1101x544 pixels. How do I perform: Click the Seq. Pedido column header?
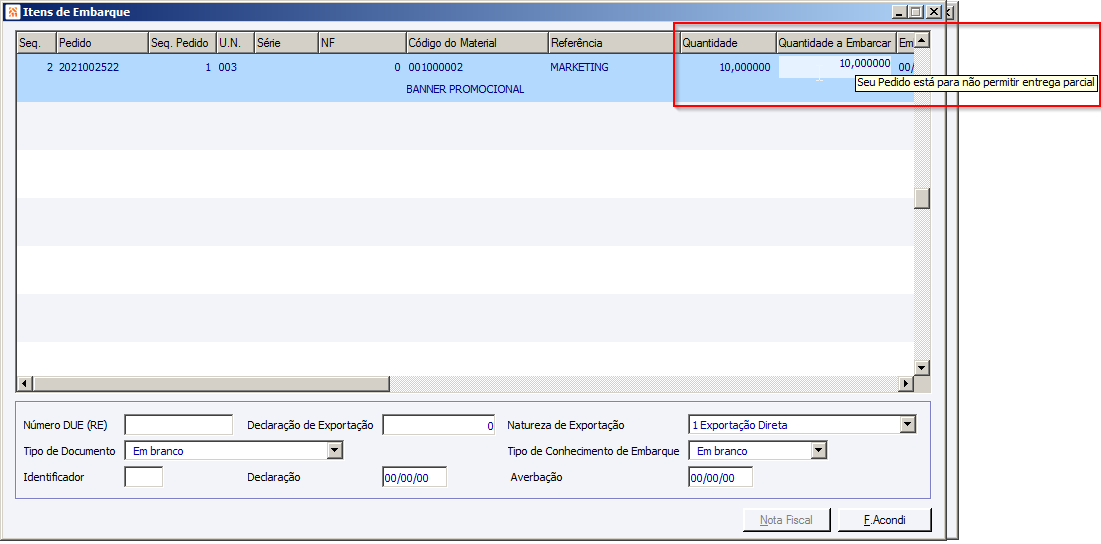pyautogui.click(x=183, y=43)
